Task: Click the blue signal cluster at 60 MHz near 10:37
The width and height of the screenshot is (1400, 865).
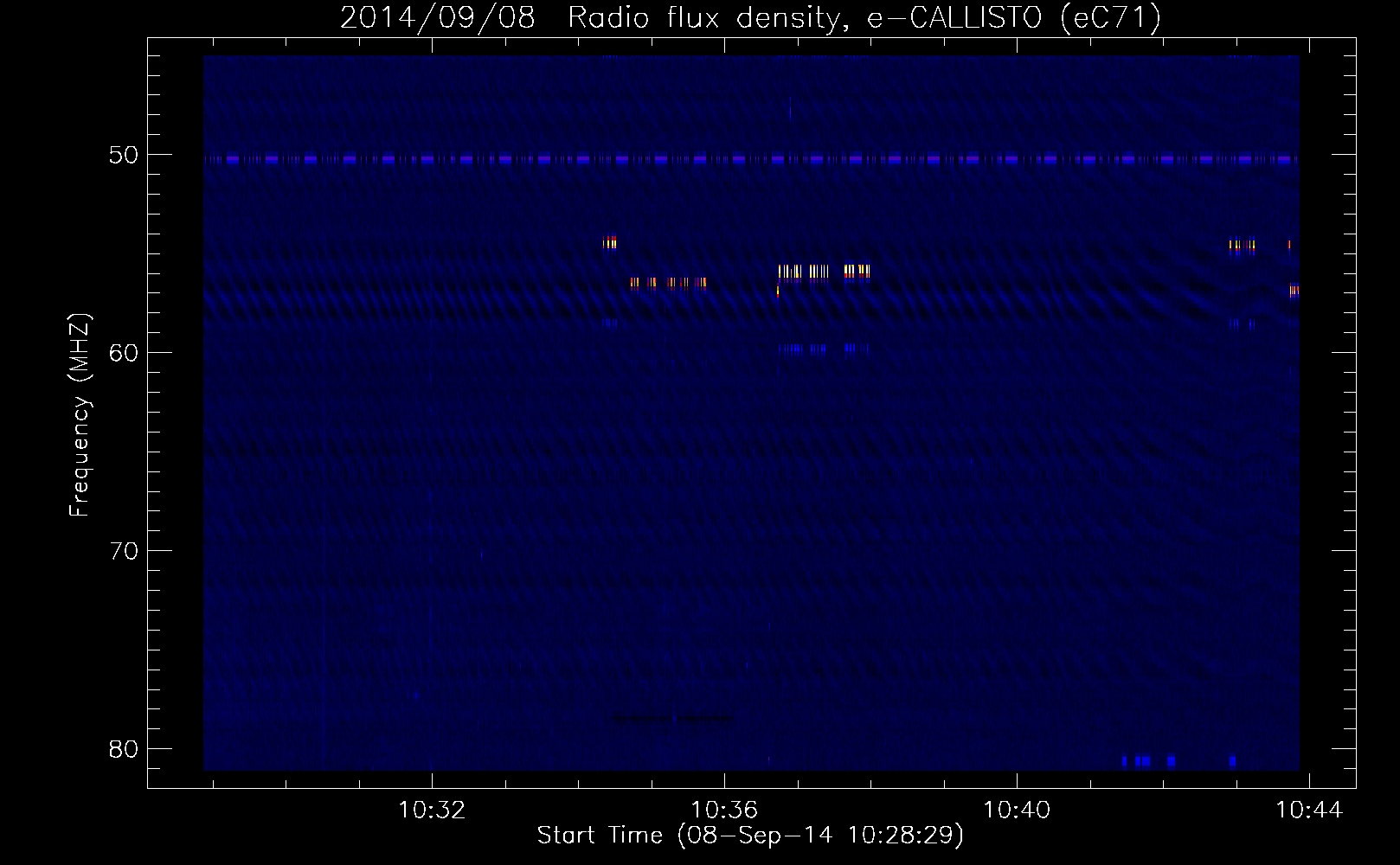Action: pyautogui.click(x=824, y=349)
